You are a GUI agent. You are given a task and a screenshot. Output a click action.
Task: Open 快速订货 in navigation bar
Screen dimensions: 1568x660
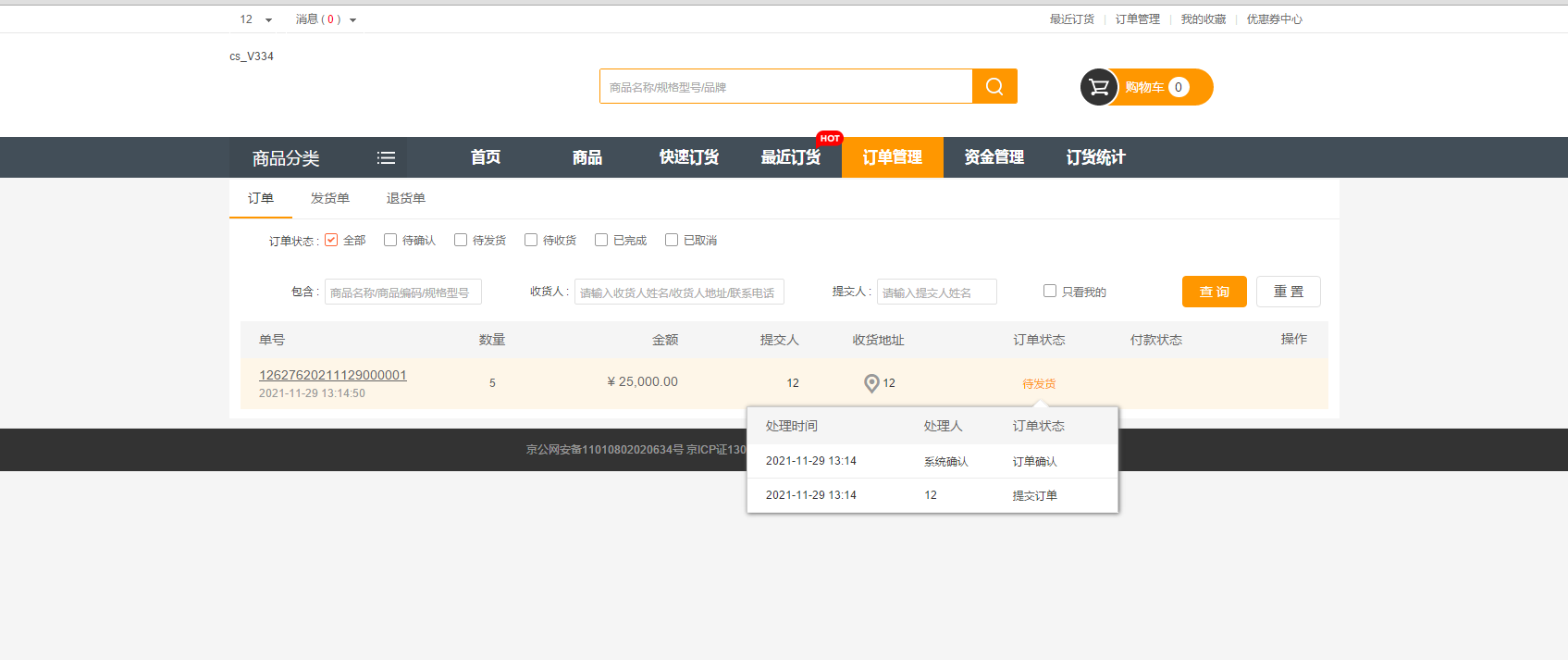click(x=689, y=157)
